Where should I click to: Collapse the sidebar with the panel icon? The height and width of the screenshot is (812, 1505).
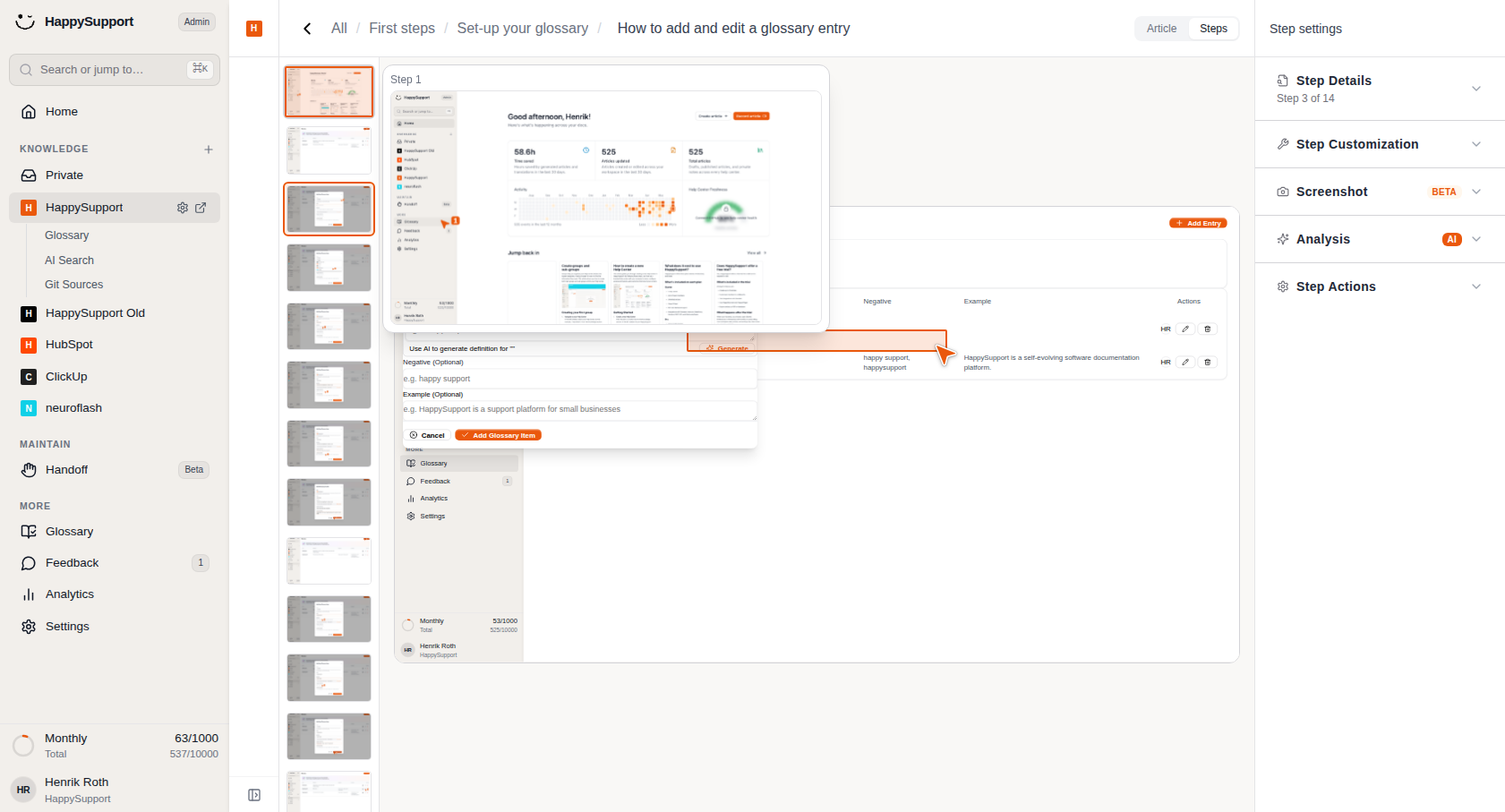(254, 795)
